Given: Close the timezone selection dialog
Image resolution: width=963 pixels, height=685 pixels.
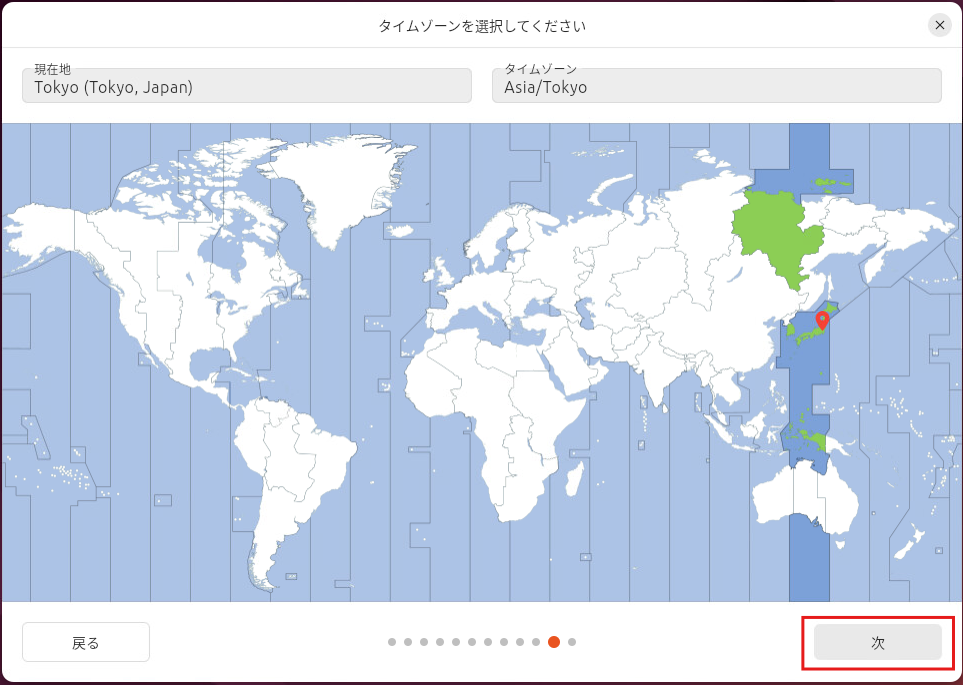Looking at the screenshot, I should (940, 25).
